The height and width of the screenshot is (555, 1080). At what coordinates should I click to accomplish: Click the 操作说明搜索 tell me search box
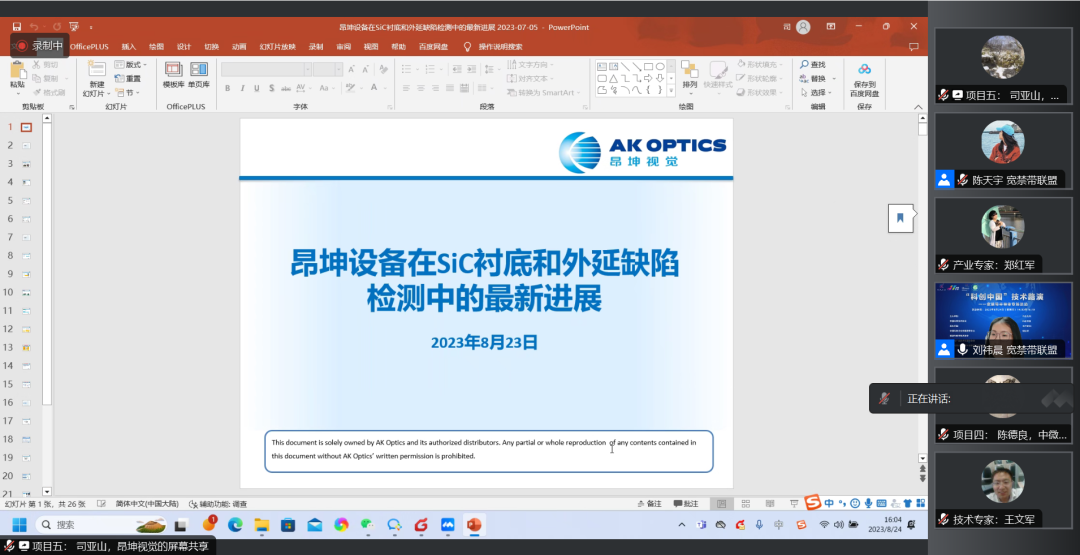point(493,47)
